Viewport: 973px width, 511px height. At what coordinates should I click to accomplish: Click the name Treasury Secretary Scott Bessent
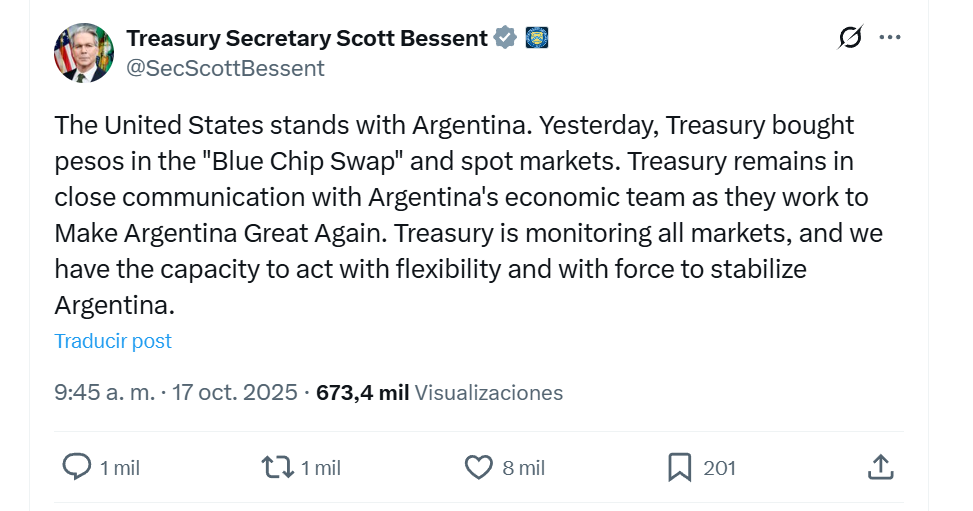click(307, 38)
